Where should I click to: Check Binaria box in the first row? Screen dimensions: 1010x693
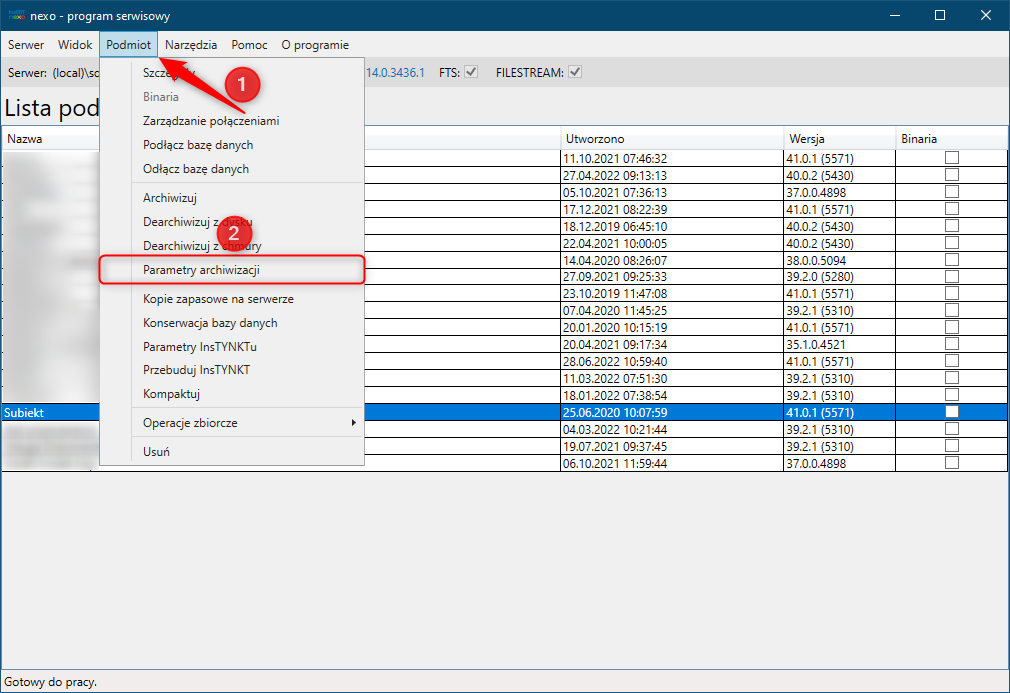(952, 158)
